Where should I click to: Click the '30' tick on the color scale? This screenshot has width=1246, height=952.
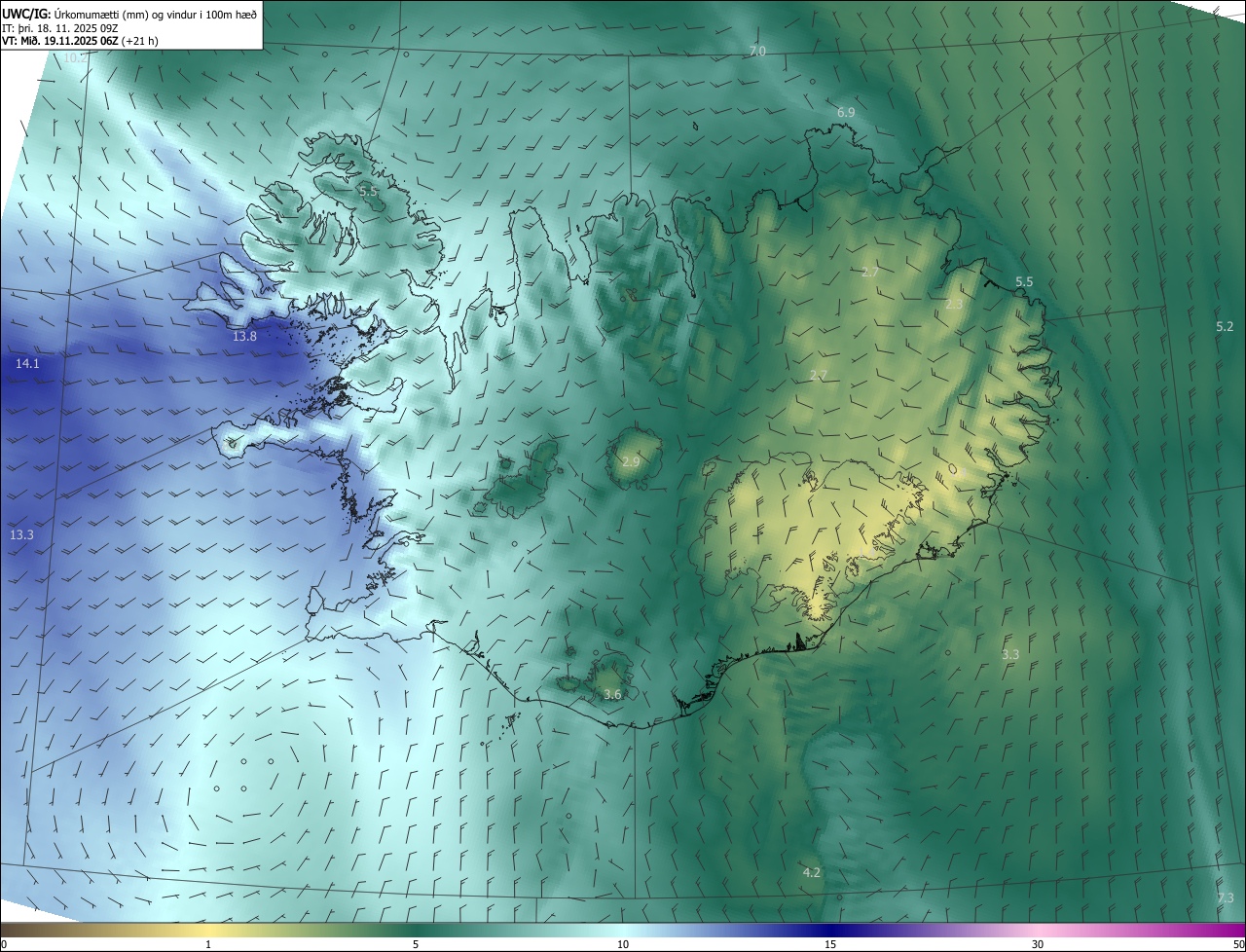pyautogui.click(x=1038, y=945)
